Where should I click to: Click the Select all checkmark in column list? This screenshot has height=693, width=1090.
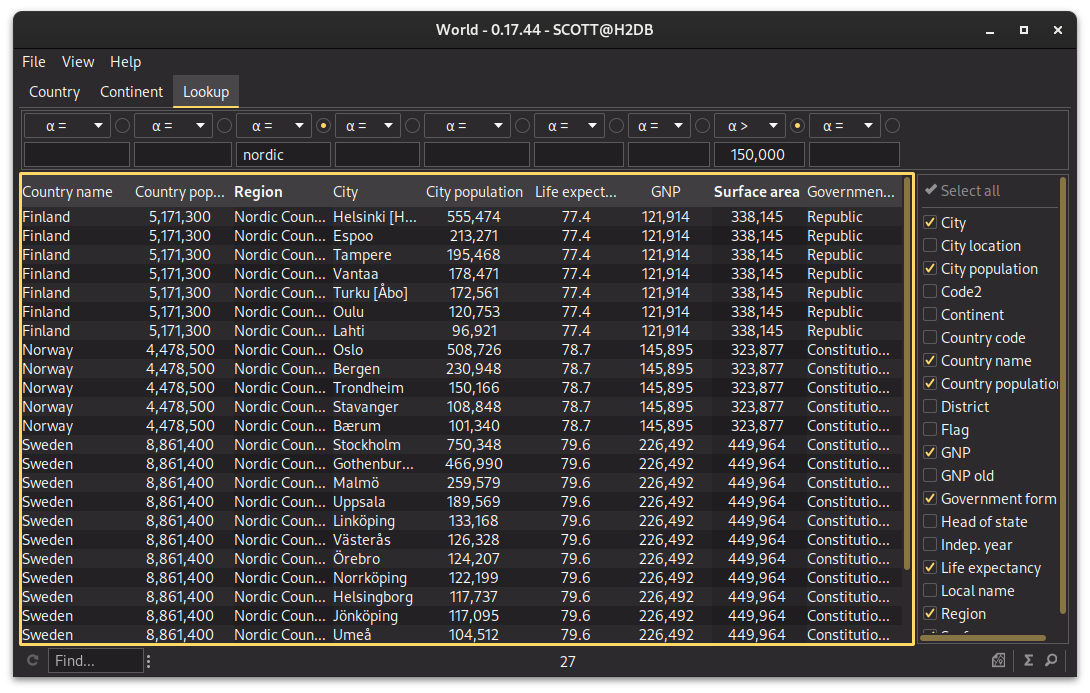[x=931, y=190]
